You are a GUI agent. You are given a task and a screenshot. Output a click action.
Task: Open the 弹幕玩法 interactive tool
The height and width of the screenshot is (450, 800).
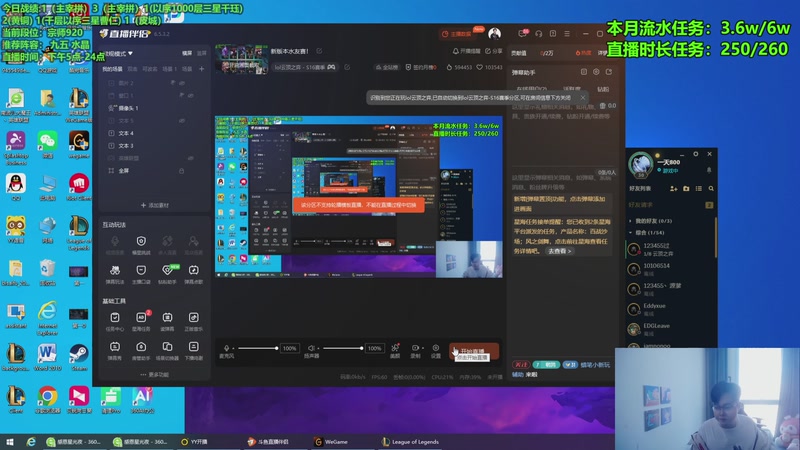tap(115, 274)
